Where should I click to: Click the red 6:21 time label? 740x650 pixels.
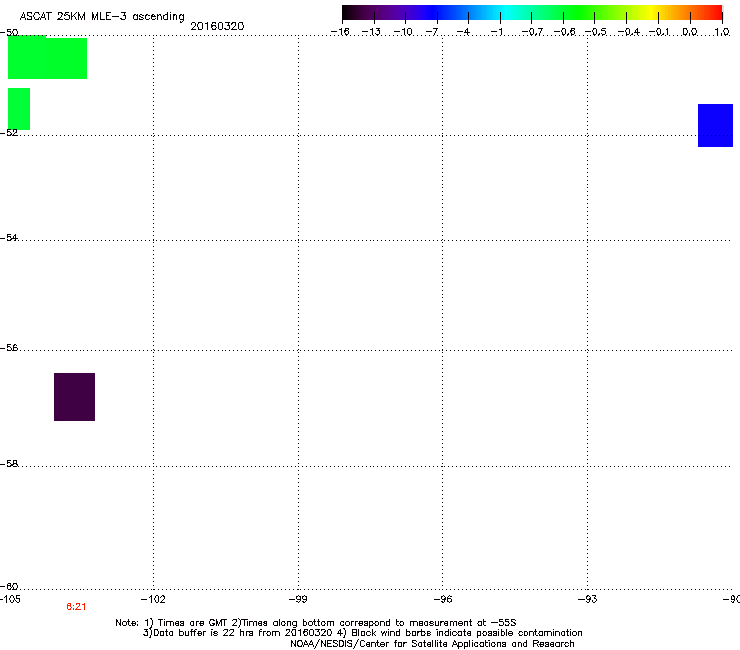pos(76,607)
